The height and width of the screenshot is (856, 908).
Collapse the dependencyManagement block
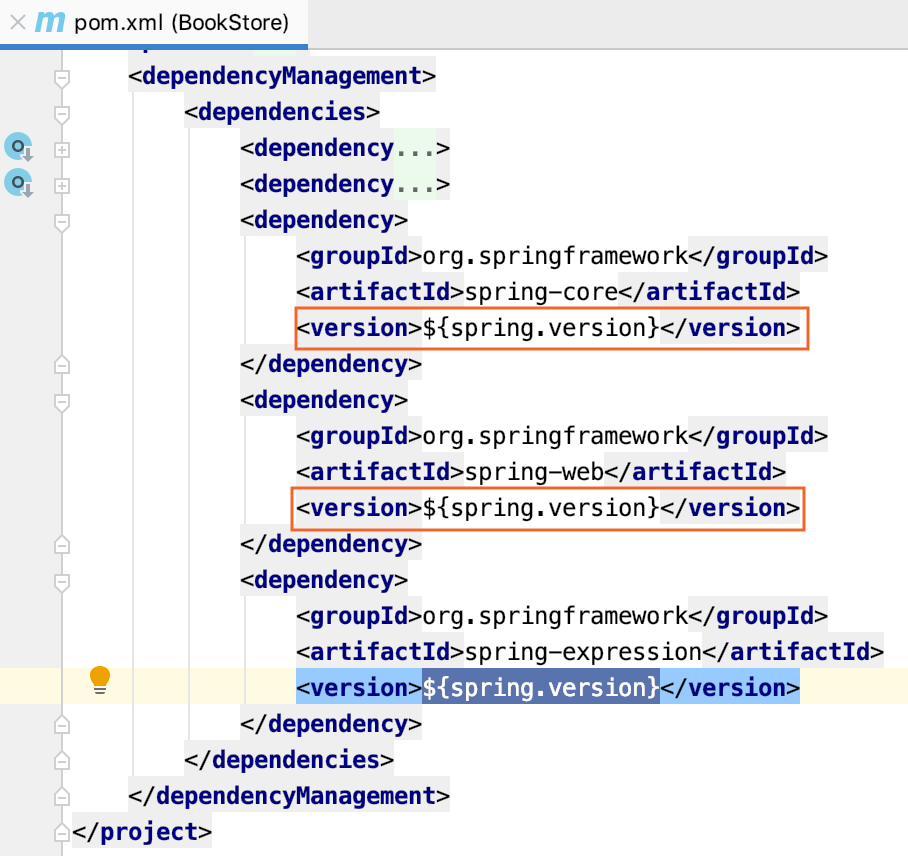(62, 78)
